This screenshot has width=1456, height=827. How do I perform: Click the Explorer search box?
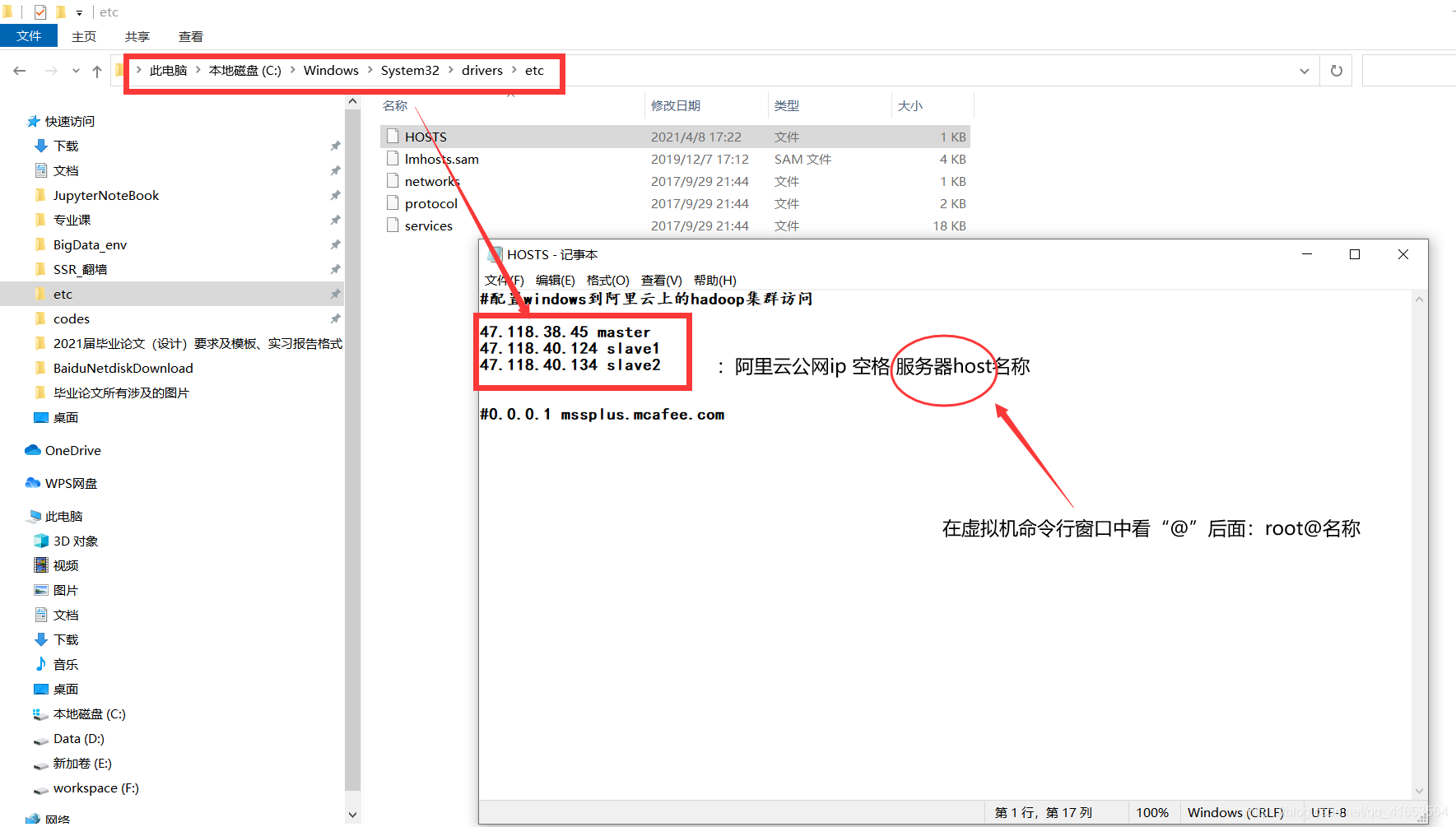point(1409,71)
